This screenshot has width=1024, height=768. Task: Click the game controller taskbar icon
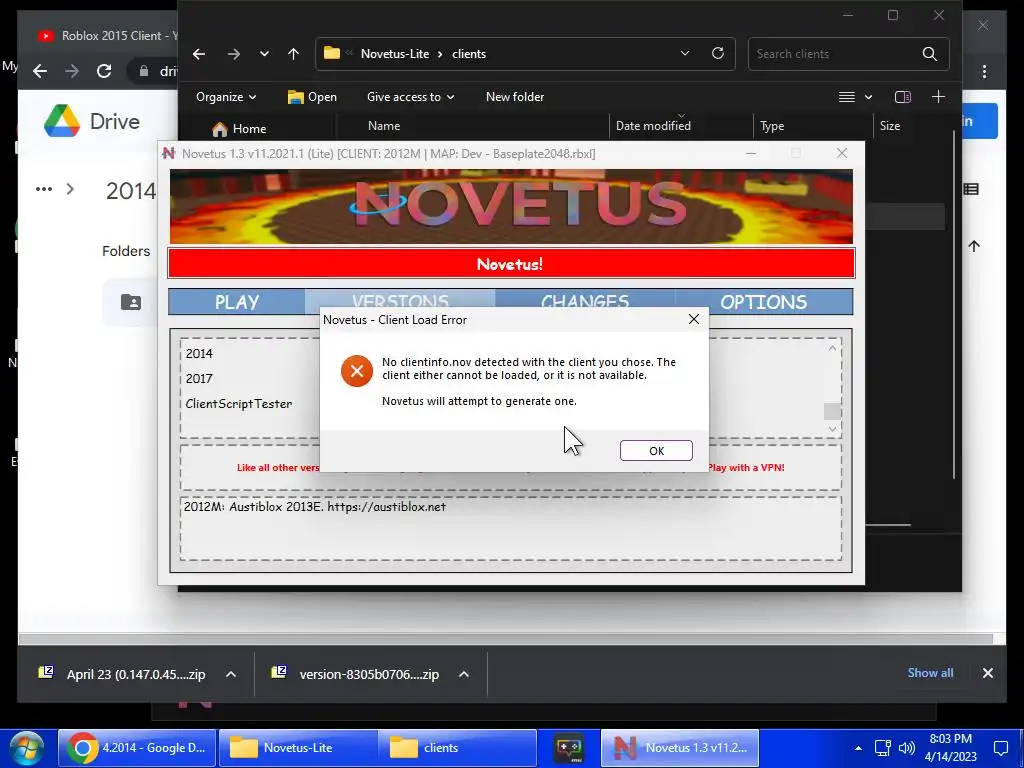tap(569, 748)
